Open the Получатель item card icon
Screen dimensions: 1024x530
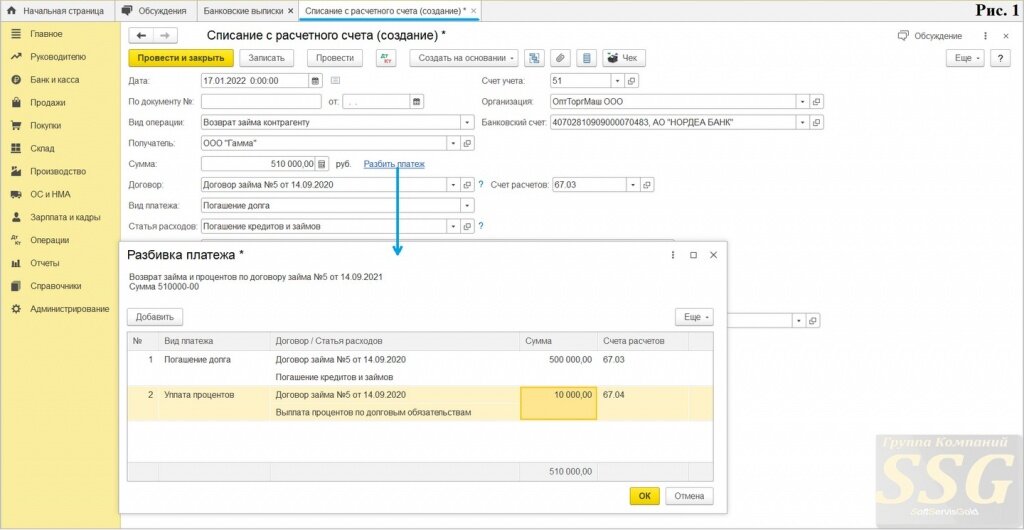tap(468, 143)
